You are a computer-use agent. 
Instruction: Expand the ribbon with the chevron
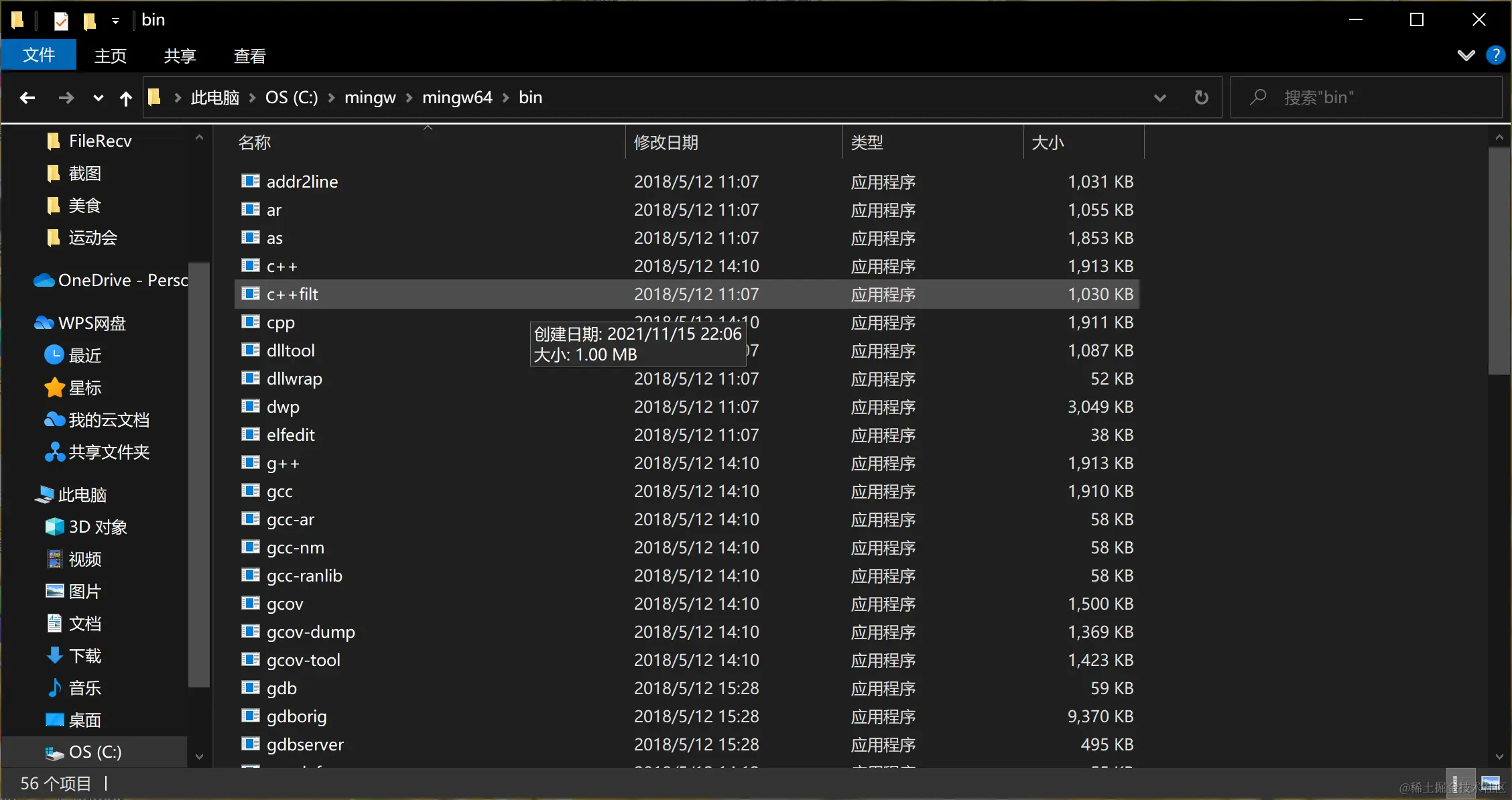click(x=1466, y=55)
